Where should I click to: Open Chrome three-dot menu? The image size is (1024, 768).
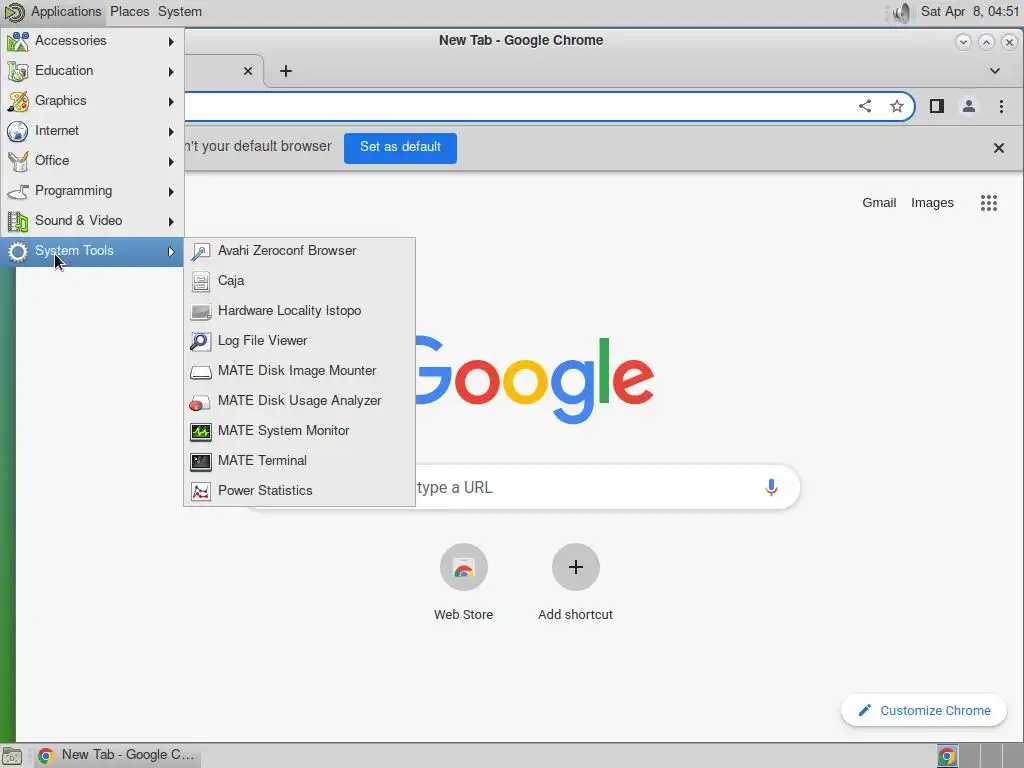[1001, 106]
